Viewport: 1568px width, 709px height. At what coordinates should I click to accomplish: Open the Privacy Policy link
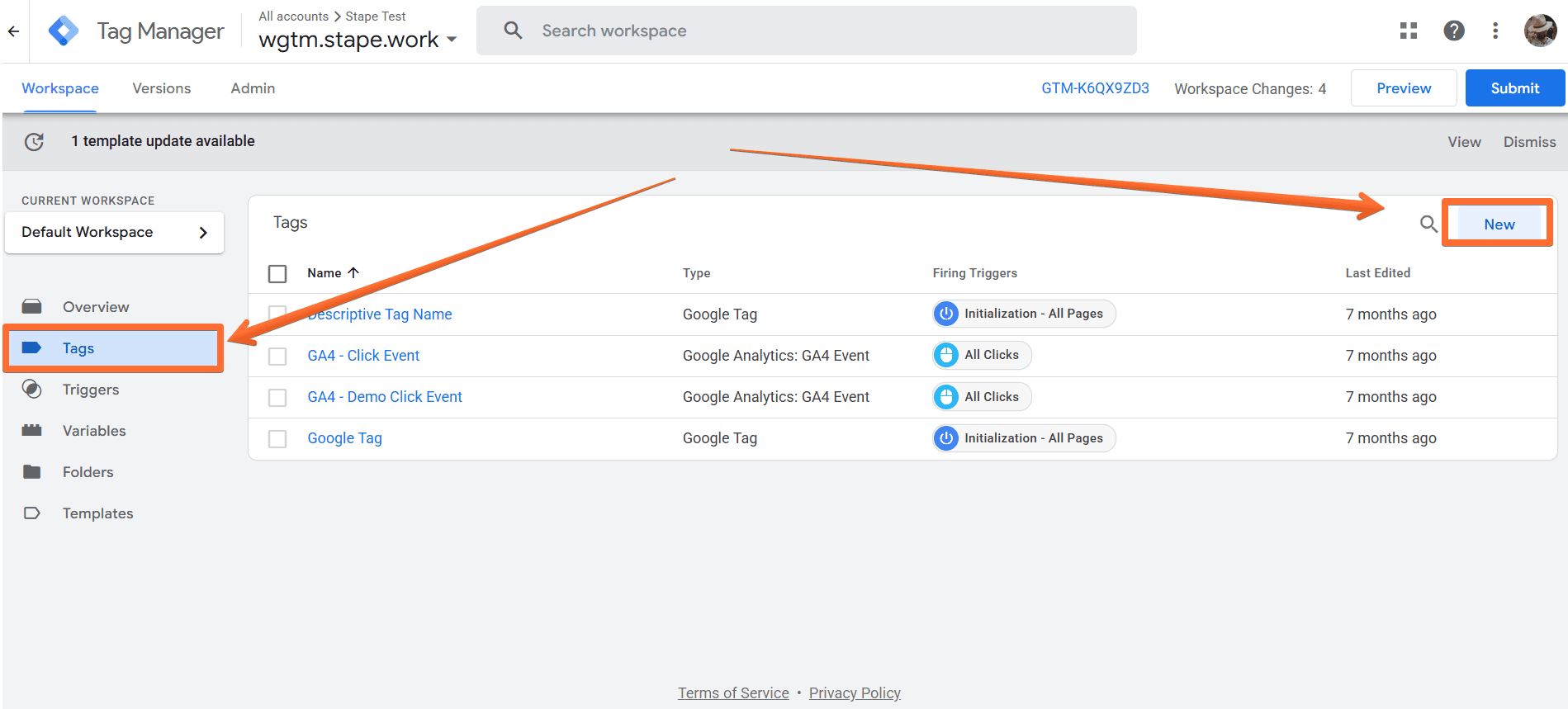tap(855, 693)
